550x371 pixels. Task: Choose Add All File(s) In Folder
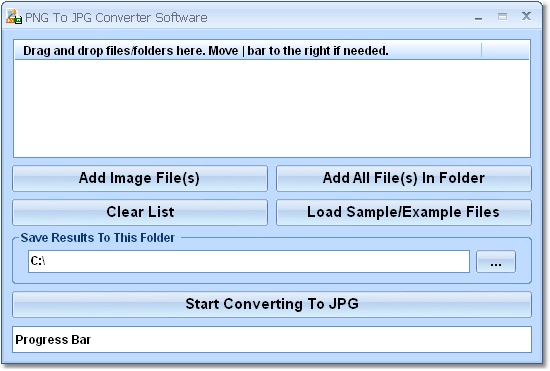[404, 178]
